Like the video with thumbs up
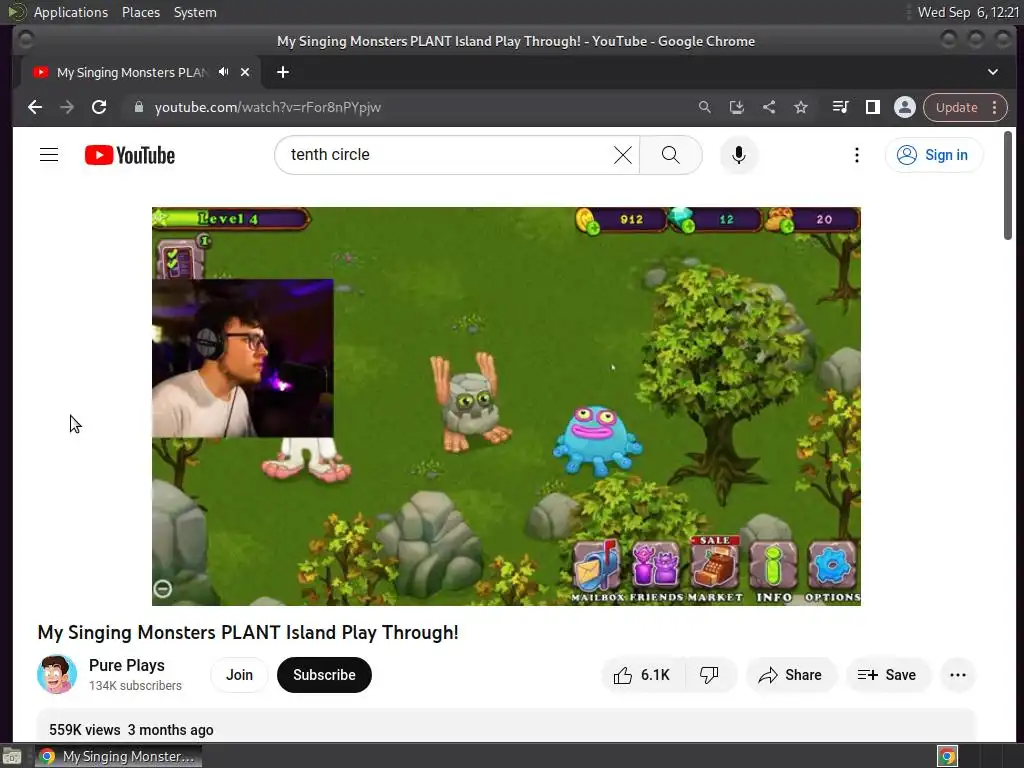1024x768 pixels. [x=643, y=675]
